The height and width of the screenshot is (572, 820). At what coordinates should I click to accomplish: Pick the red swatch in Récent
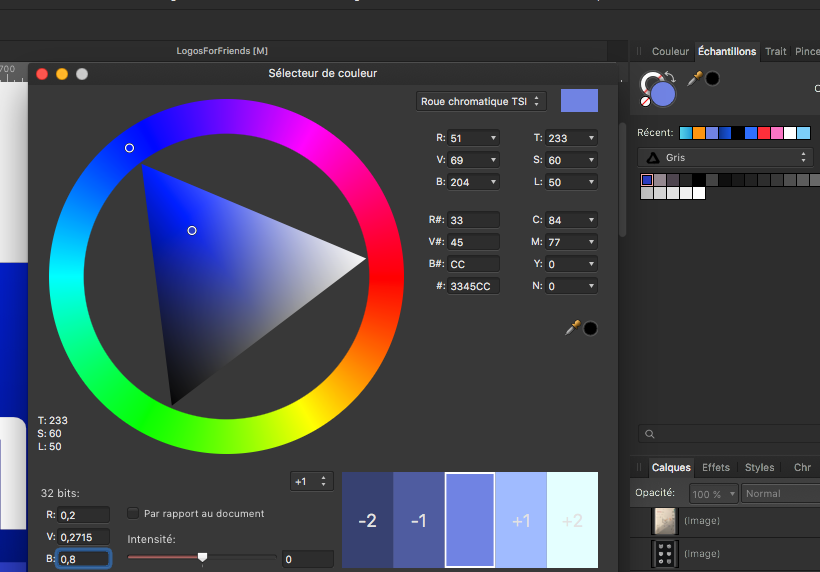click(764, 133)
